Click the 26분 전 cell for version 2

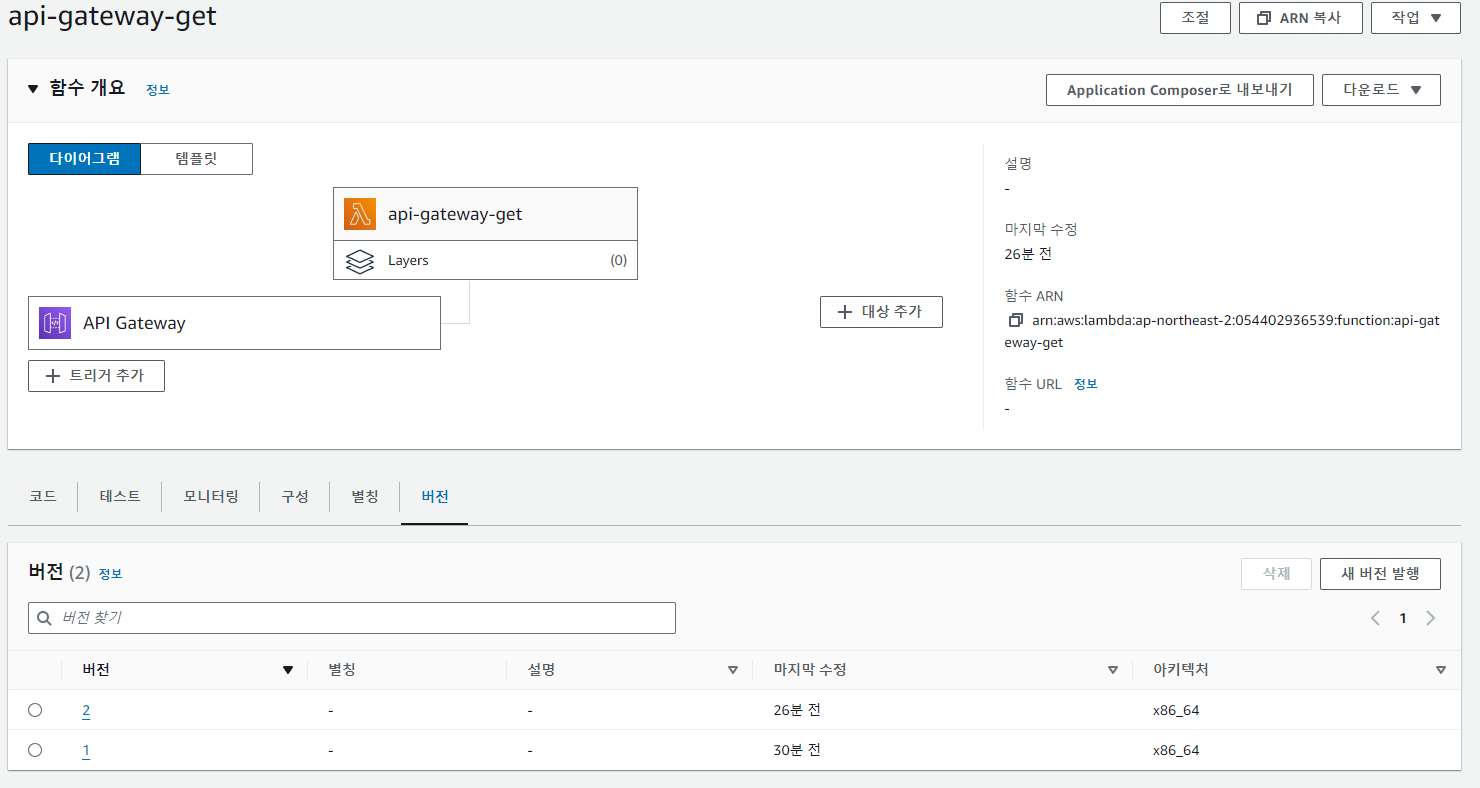click(x=798, y=710)
